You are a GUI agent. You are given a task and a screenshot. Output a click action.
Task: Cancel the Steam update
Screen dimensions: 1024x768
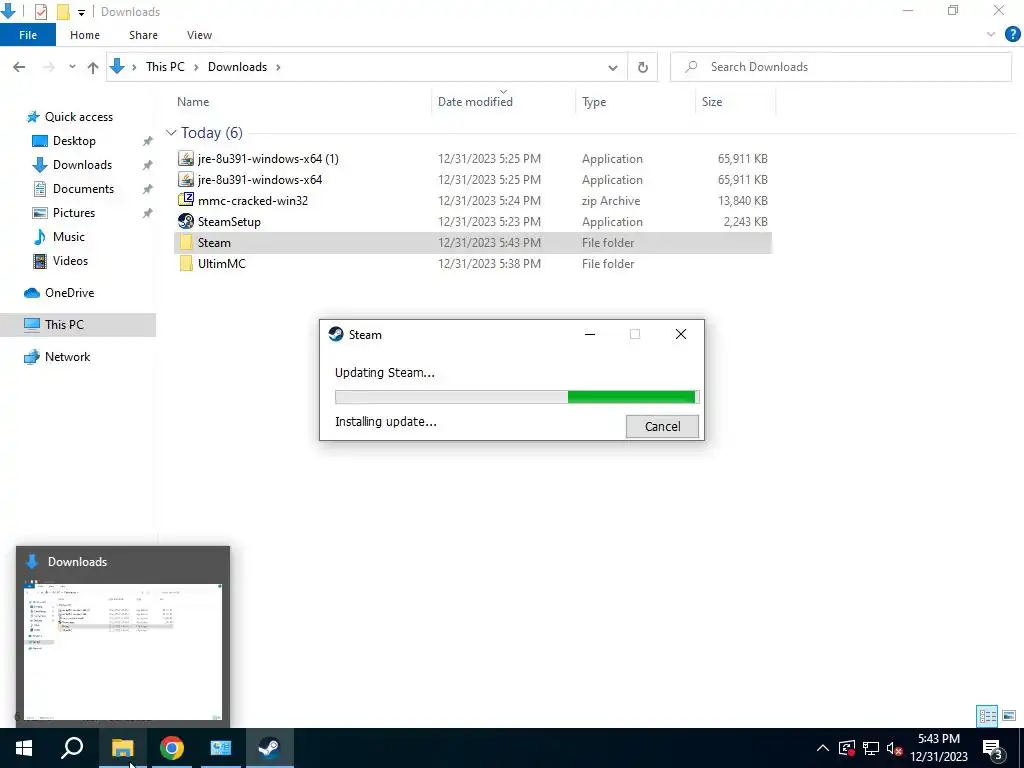(662, 426)
